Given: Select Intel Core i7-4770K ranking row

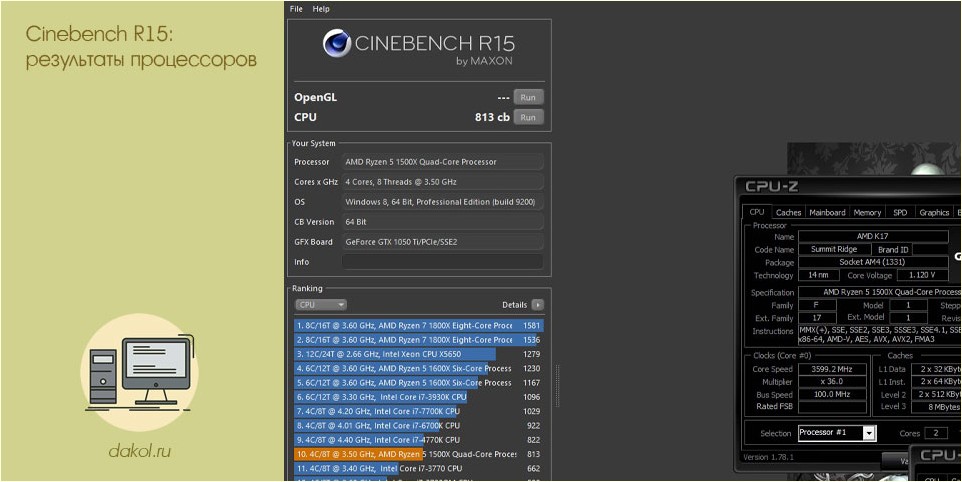Looking at the screenshot, I should [x=418, y=440].
